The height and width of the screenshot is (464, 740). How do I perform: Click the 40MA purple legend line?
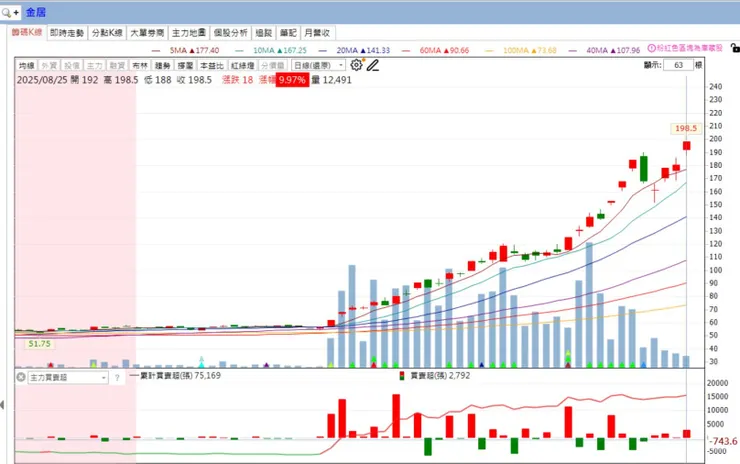(572, 51)
